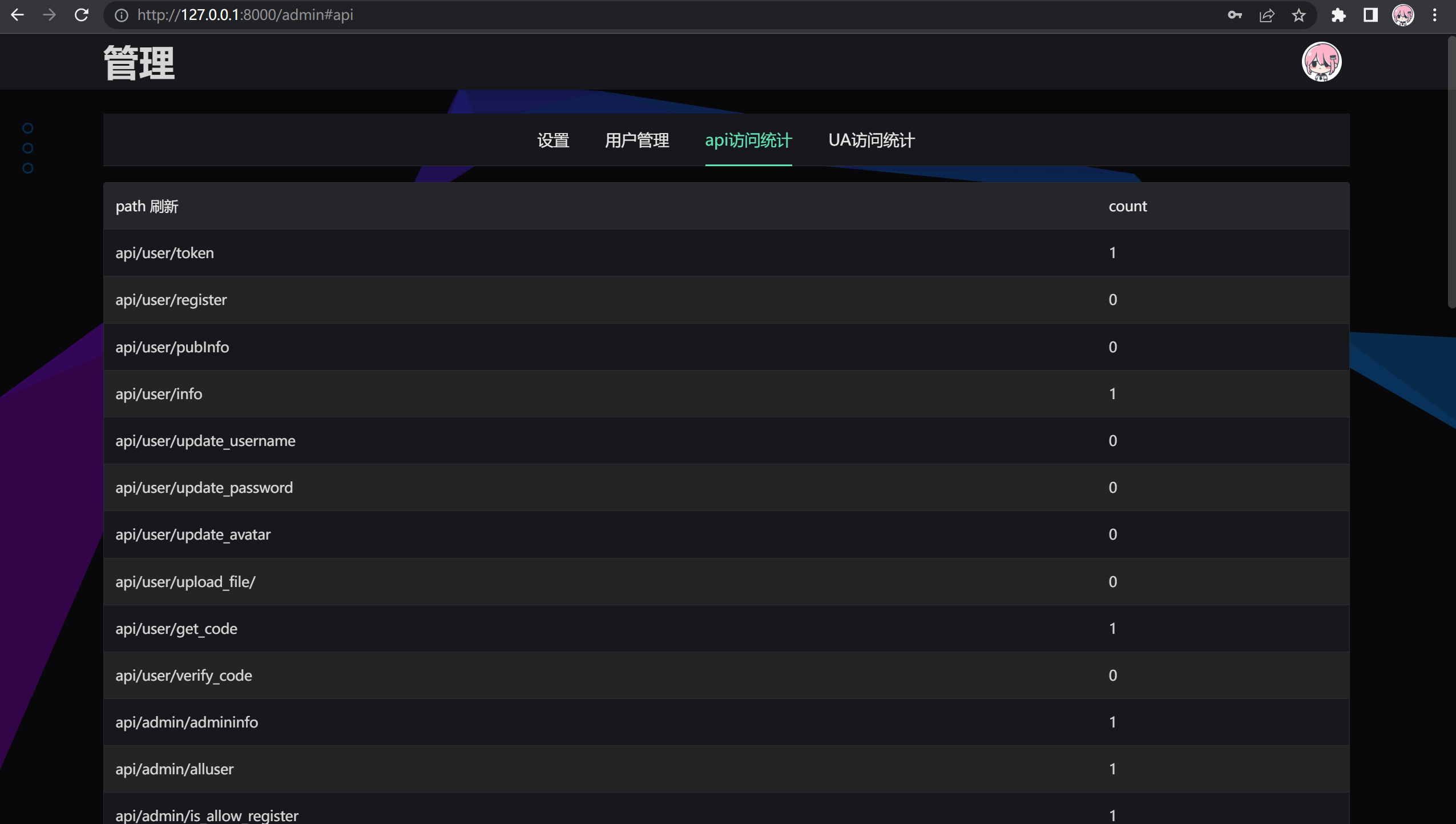Click count value for api/user/upload_file/

1112,582
